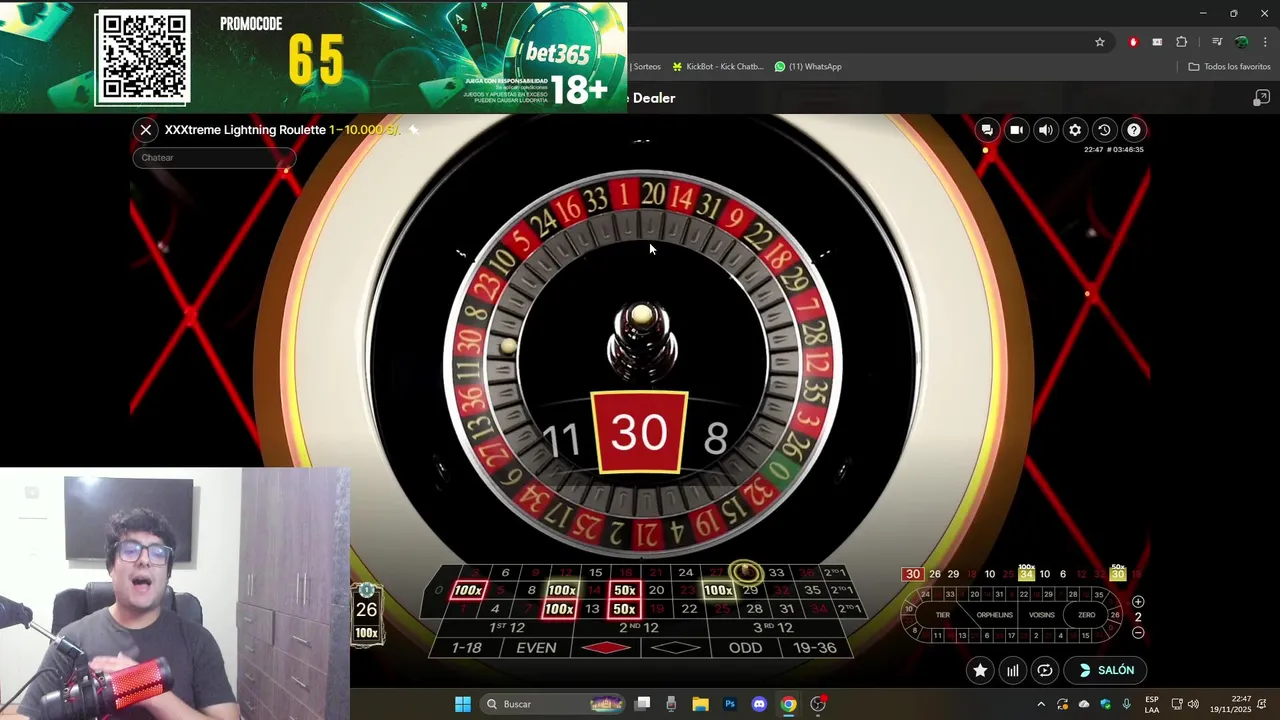Bookmark page with Chrome star icon
Viewport: 1280px width, 720px height.
coord(1100,42)
